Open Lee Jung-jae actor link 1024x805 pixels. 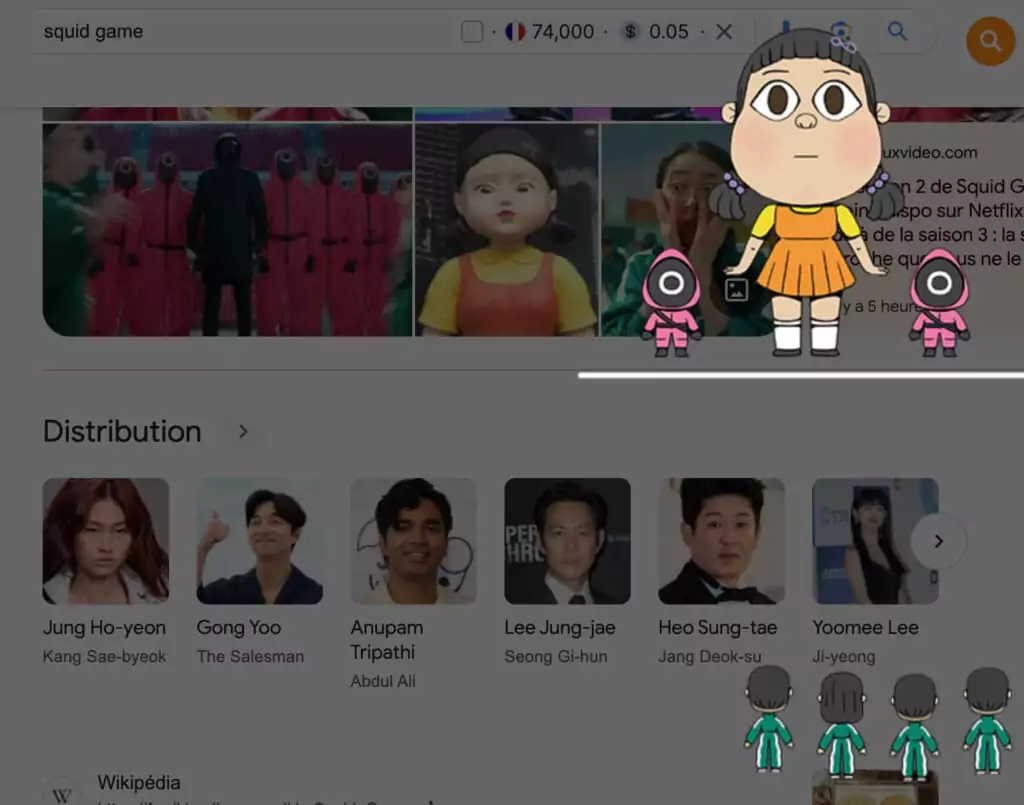click(560, 628)
